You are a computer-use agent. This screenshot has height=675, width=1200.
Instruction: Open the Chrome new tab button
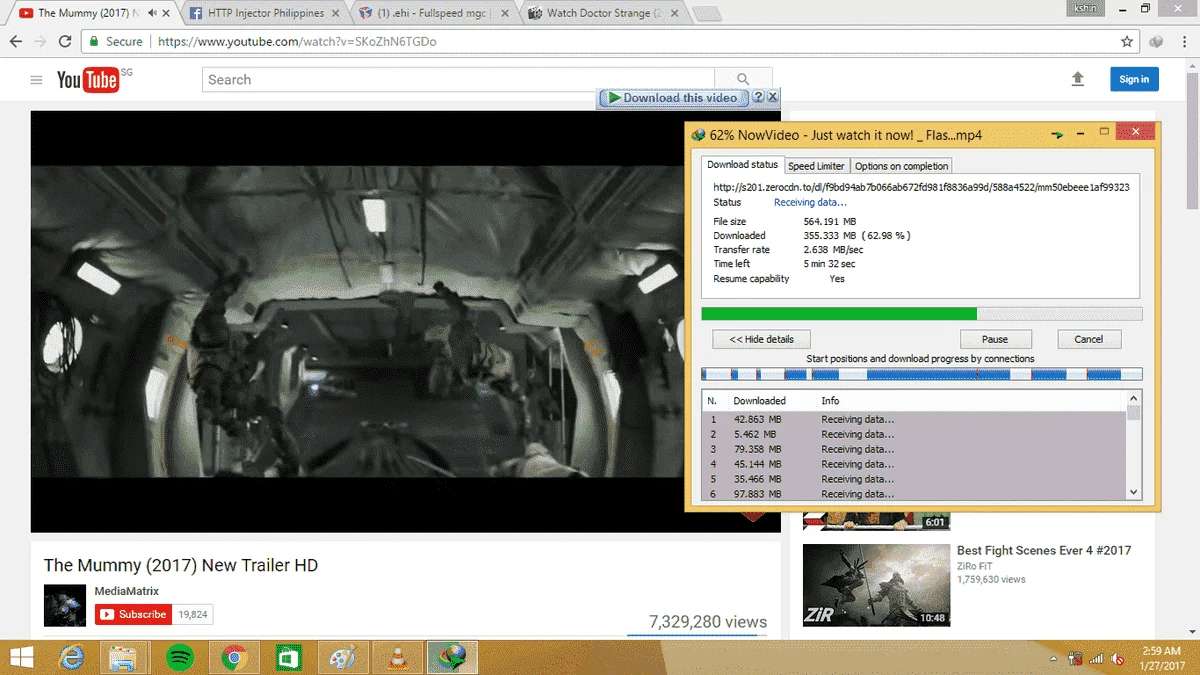click(706, 14)
